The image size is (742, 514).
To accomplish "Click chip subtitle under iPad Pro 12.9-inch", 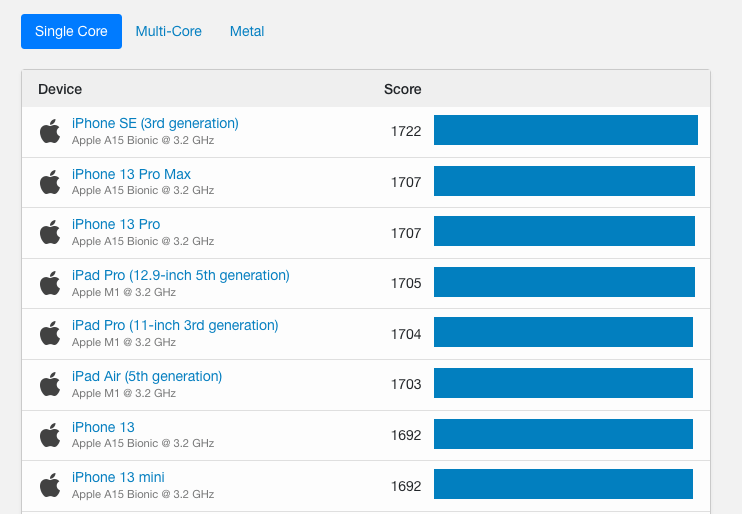I will click(124, 292).
